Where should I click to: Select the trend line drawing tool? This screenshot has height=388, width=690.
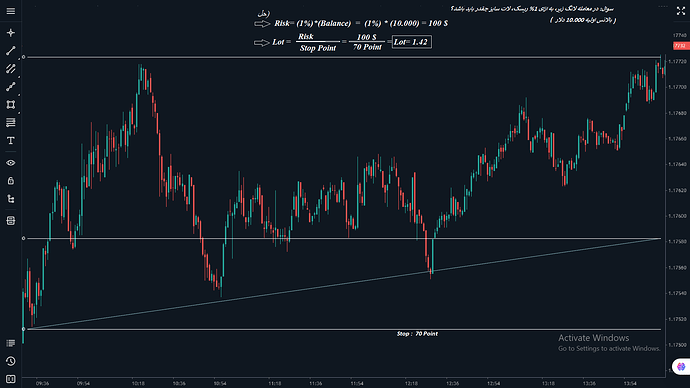point(11,51)
